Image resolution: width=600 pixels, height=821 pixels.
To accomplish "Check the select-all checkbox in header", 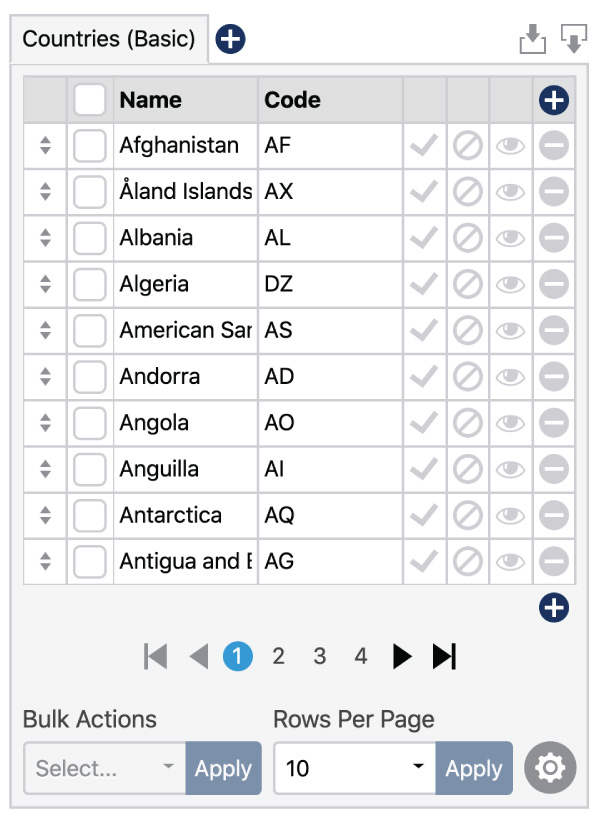I will pos(89,99).
